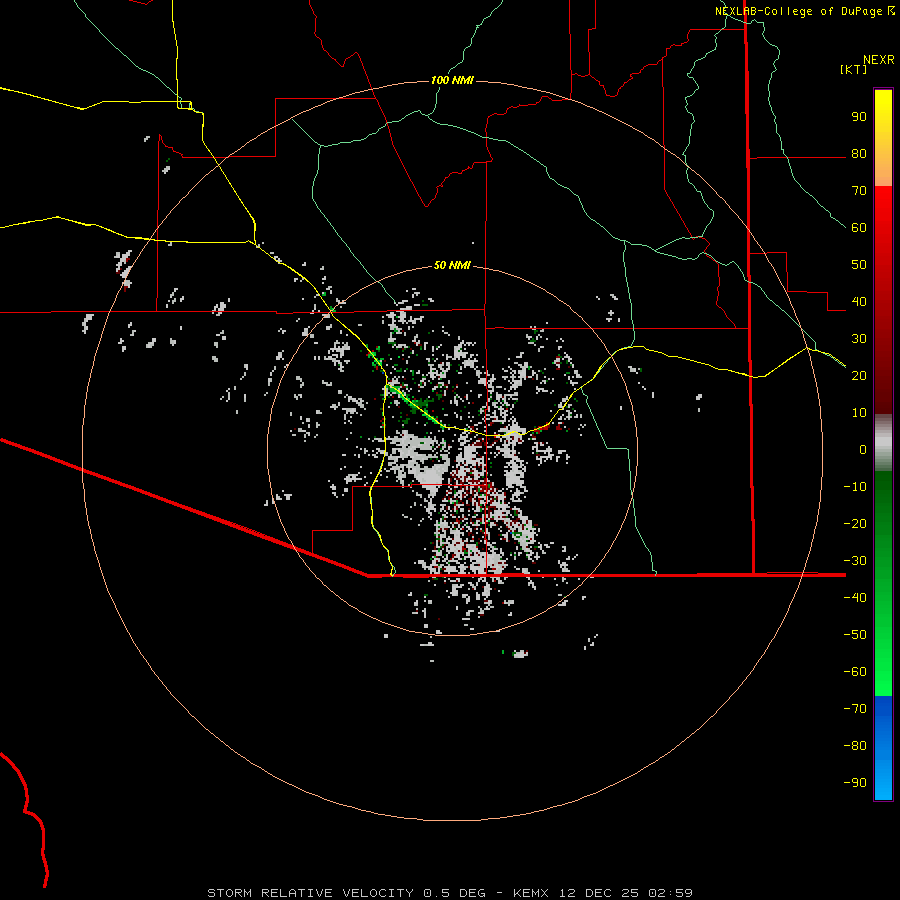
Task: Click the -60 value on the velocity scale
Action: 855,672
